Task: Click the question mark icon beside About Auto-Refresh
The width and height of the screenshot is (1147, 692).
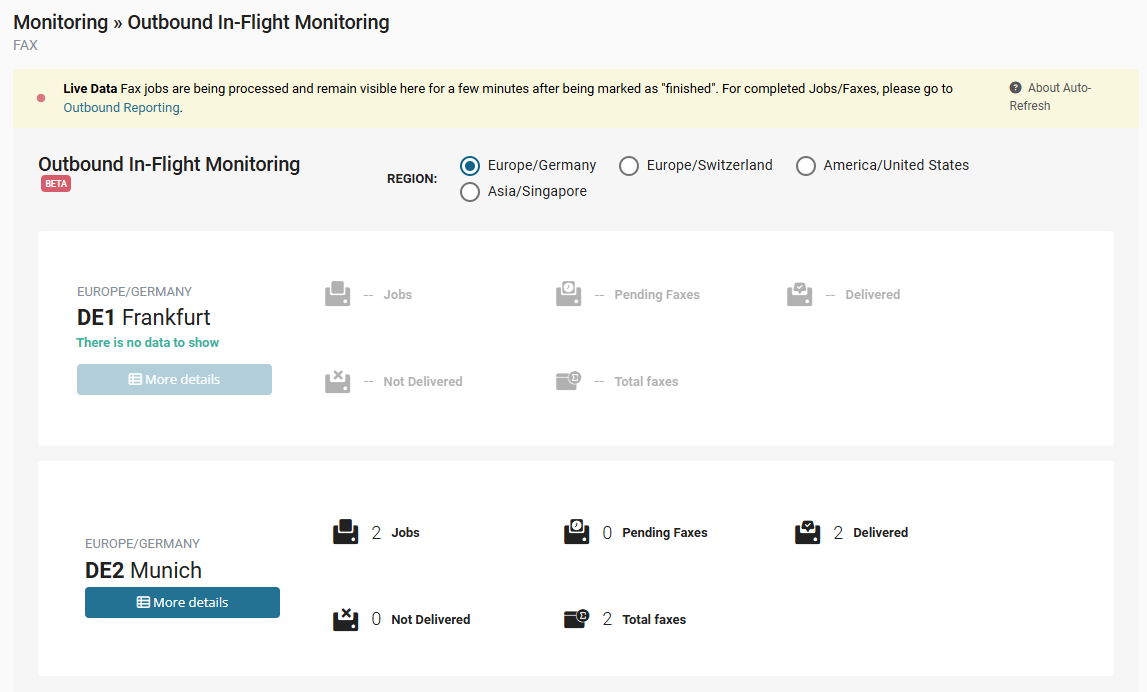Action: point(1015,88)
